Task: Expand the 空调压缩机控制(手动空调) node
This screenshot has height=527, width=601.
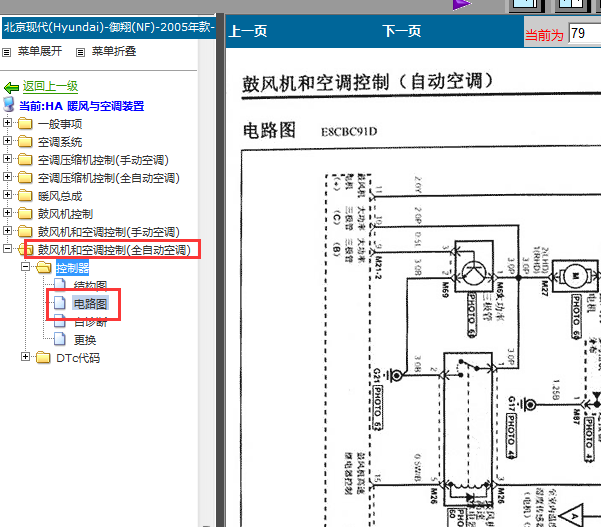Action: 7,158
